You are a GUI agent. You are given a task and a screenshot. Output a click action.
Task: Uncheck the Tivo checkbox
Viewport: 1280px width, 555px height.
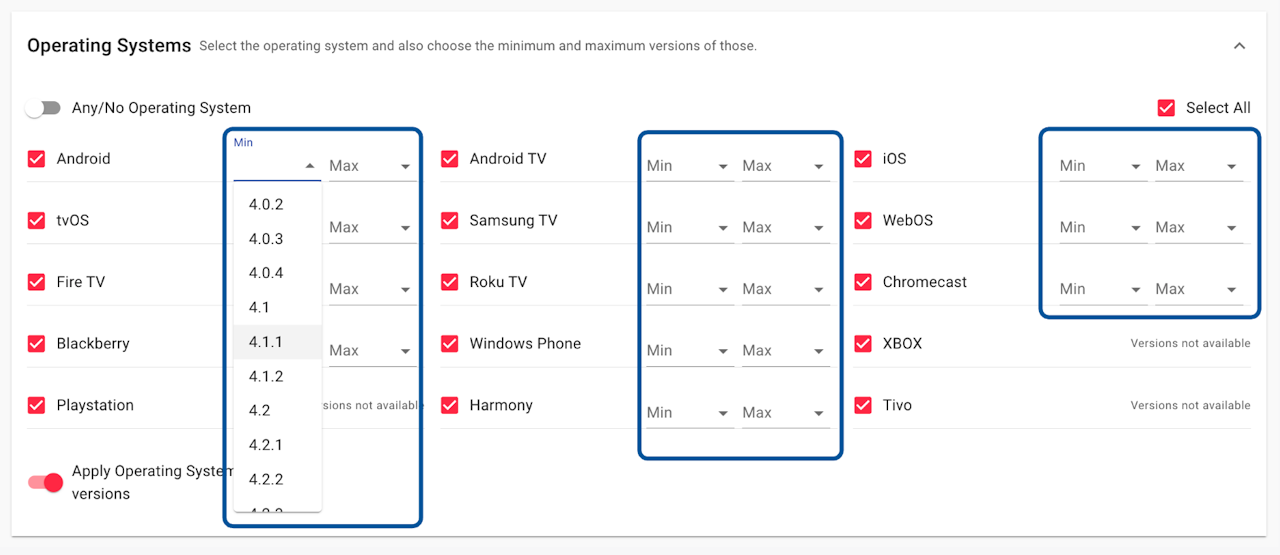coord(863,406)
